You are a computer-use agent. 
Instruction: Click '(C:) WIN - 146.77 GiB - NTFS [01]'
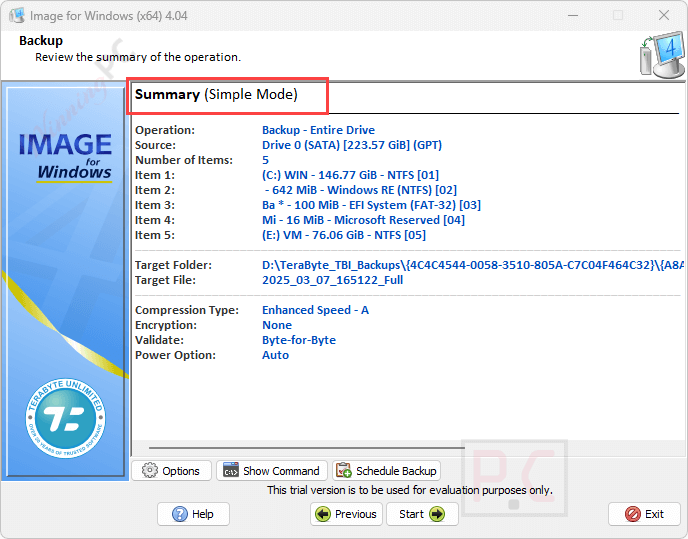click(x=350, y=175)
